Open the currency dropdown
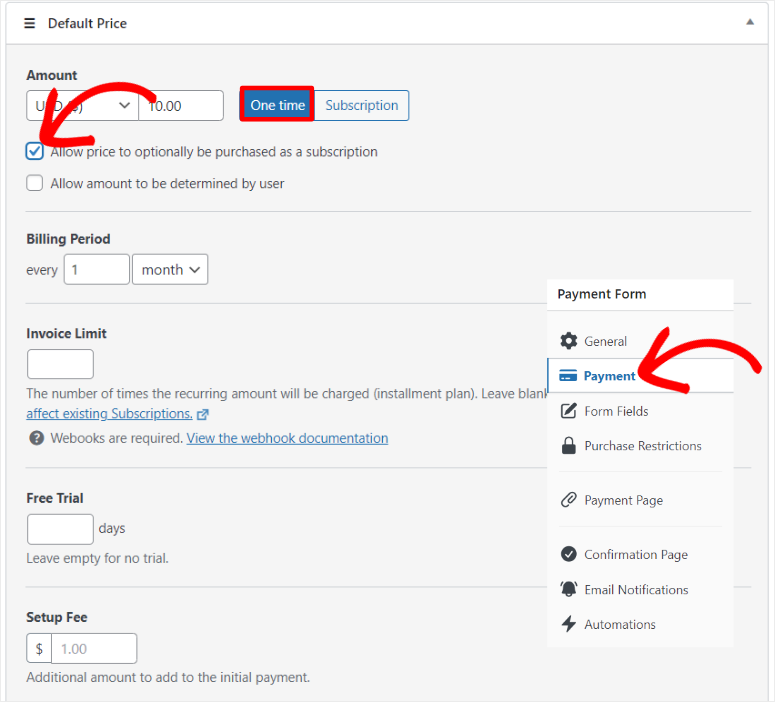This screenshot has width=775, height=702. [x=82, y=105]
